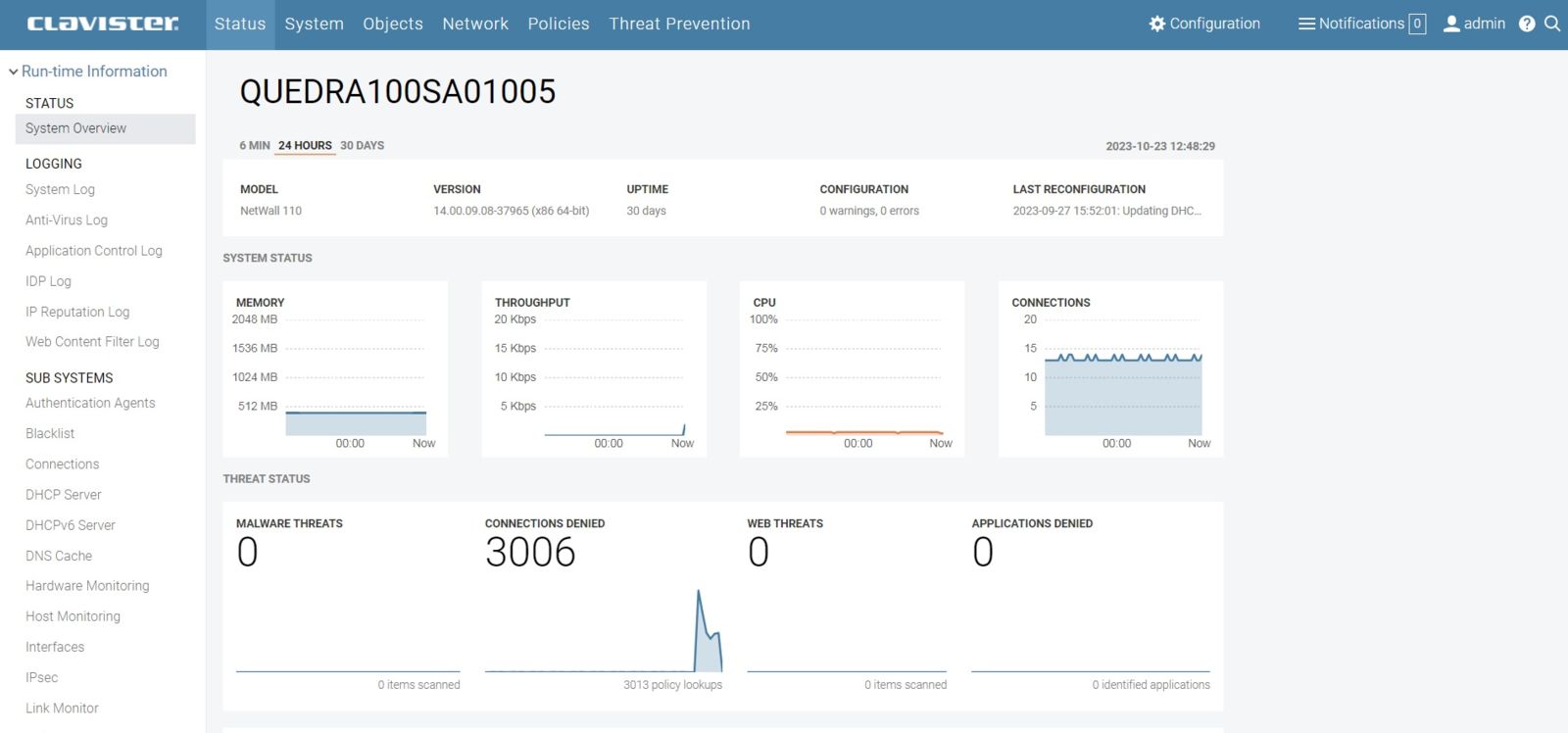Open the Notifications list
1568x733 pixels.
coord(1361,24)
